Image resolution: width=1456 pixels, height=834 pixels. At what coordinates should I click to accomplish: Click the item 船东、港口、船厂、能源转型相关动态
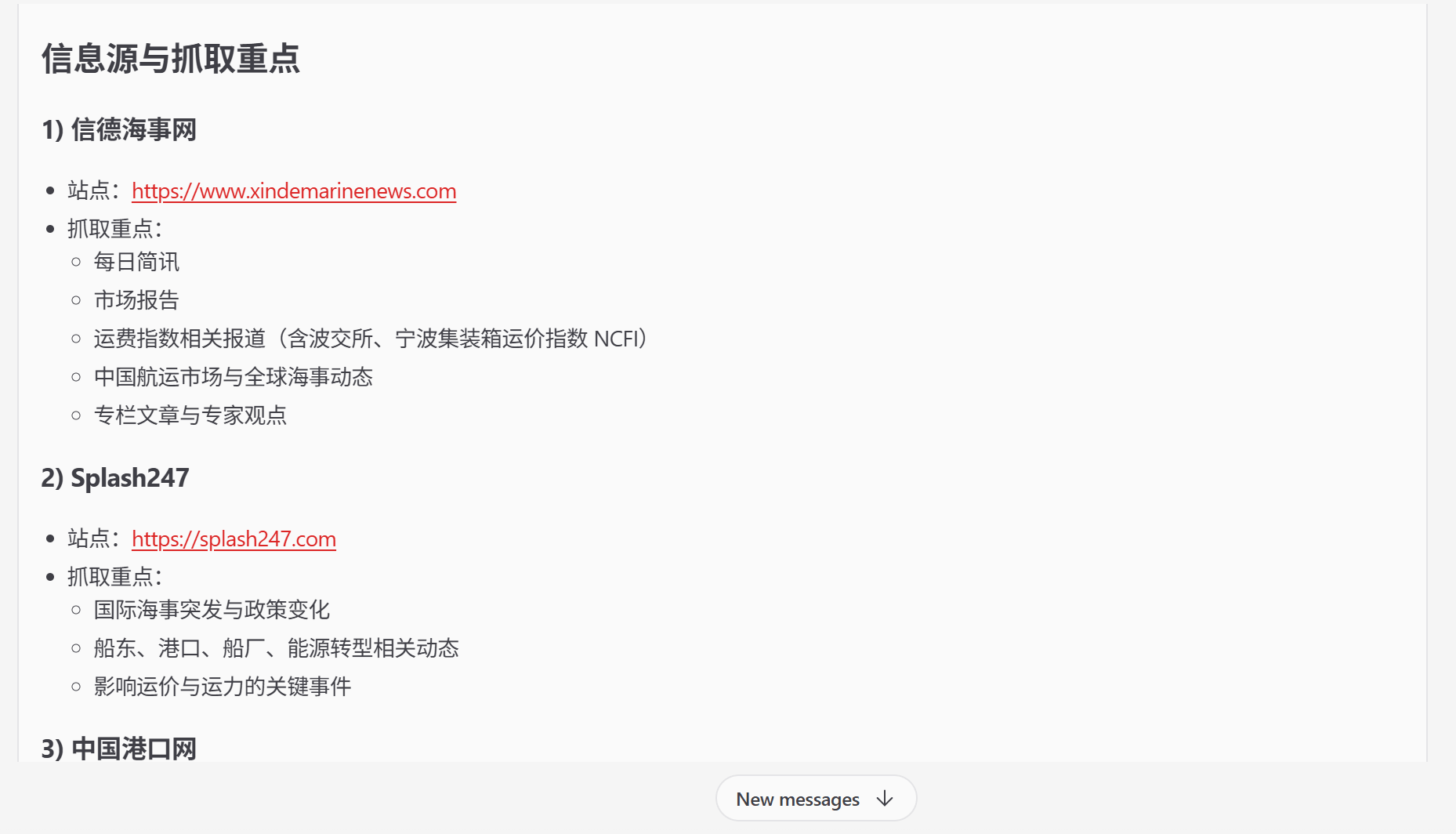(x=277, y=647)
